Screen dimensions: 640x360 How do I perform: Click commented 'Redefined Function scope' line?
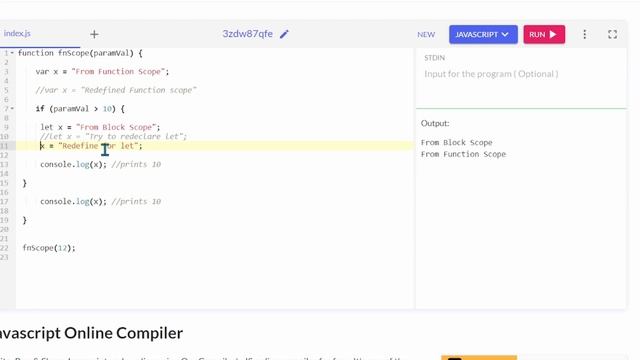pyautogui.click(x=116, y=90)
